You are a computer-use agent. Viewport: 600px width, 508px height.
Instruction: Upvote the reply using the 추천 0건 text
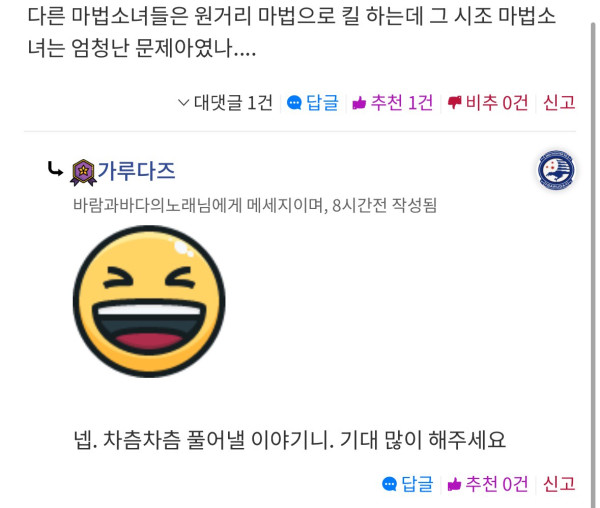point(497,484)
